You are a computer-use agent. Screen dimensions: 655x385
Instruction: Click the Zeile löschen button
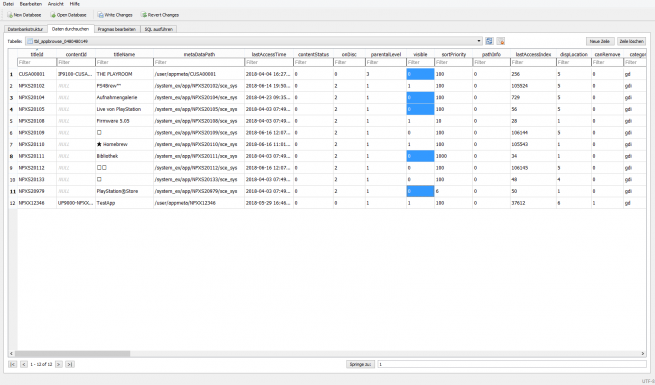click(x=632, y=41)
